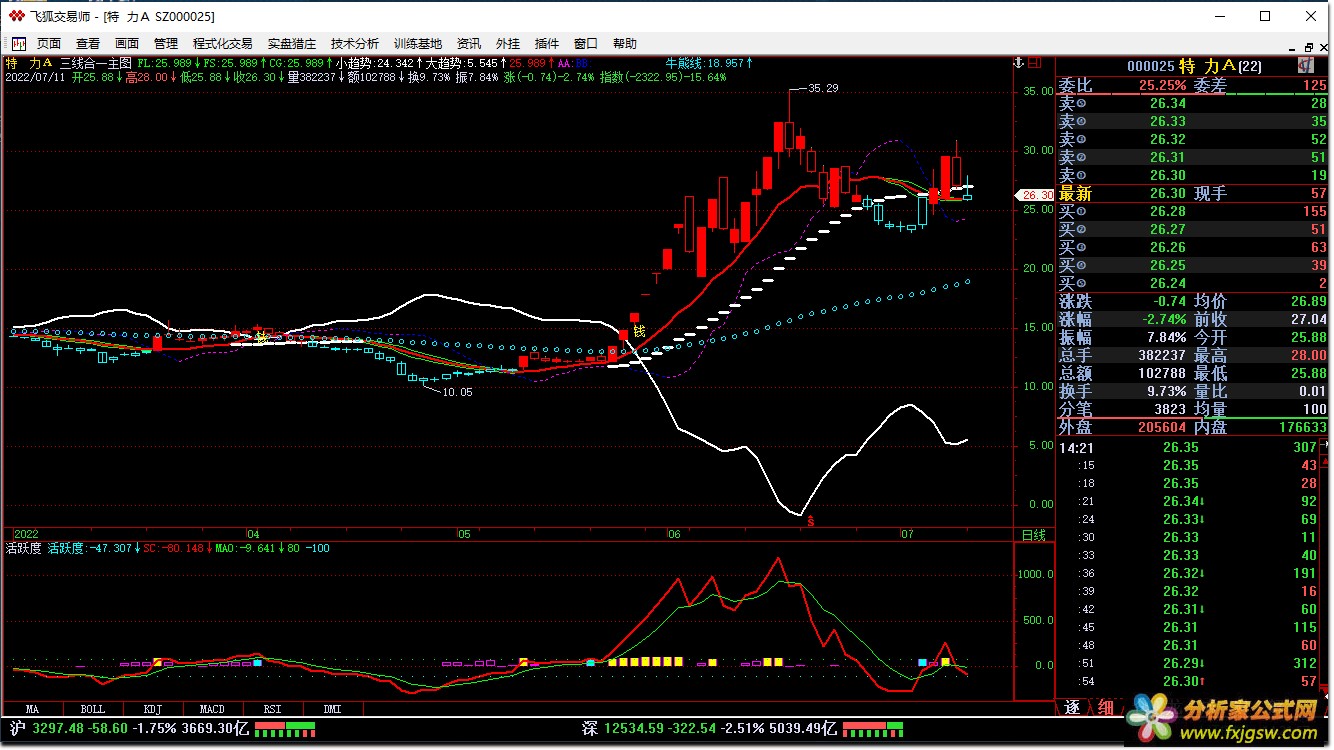Click the buy price 26.24 row
This screenshot has width=1334, height=750.
coord(1193,283)
